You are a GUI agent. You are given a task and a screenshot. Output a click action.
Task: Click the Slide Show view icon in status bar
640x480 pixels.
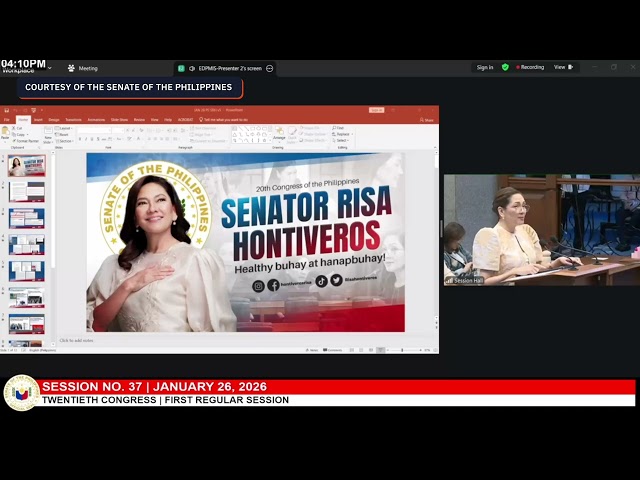click(x=380, y=350)
